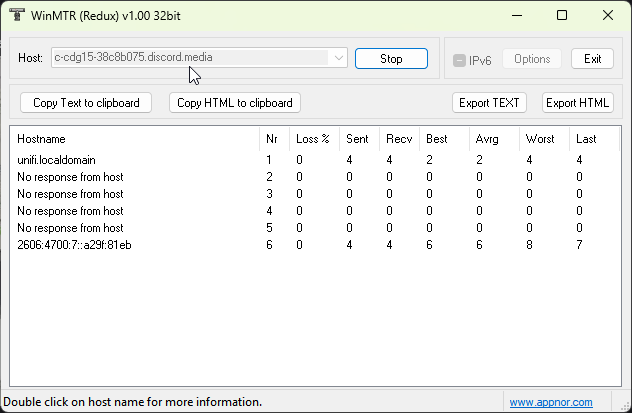Maximize the WinMTR window

pyautogui.click(x=562, y=15)
